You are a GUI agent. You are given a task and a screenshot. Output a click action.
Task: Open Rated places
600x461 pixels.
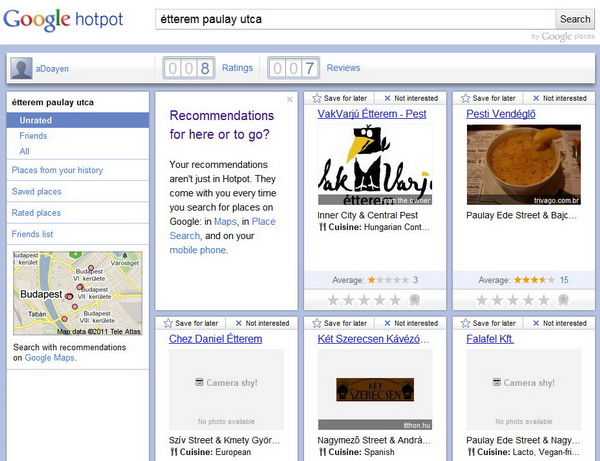(x=36, y=213)
